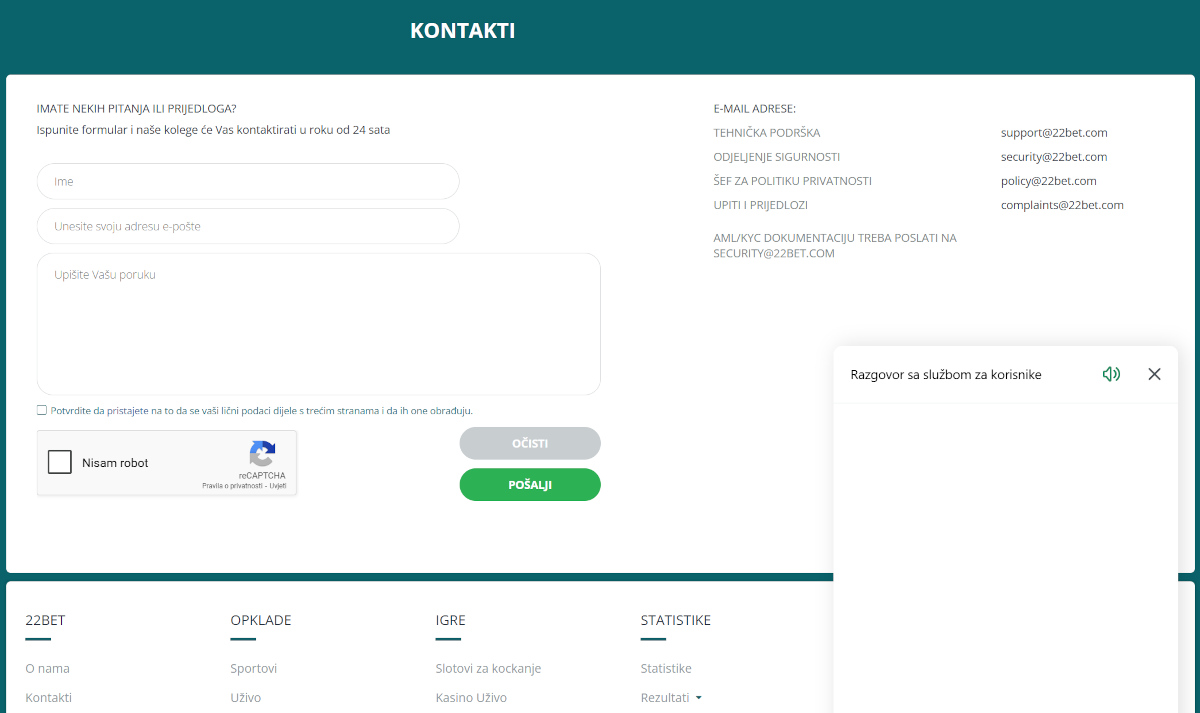Mute chat sound with speaker icon

click(1111, 374)
